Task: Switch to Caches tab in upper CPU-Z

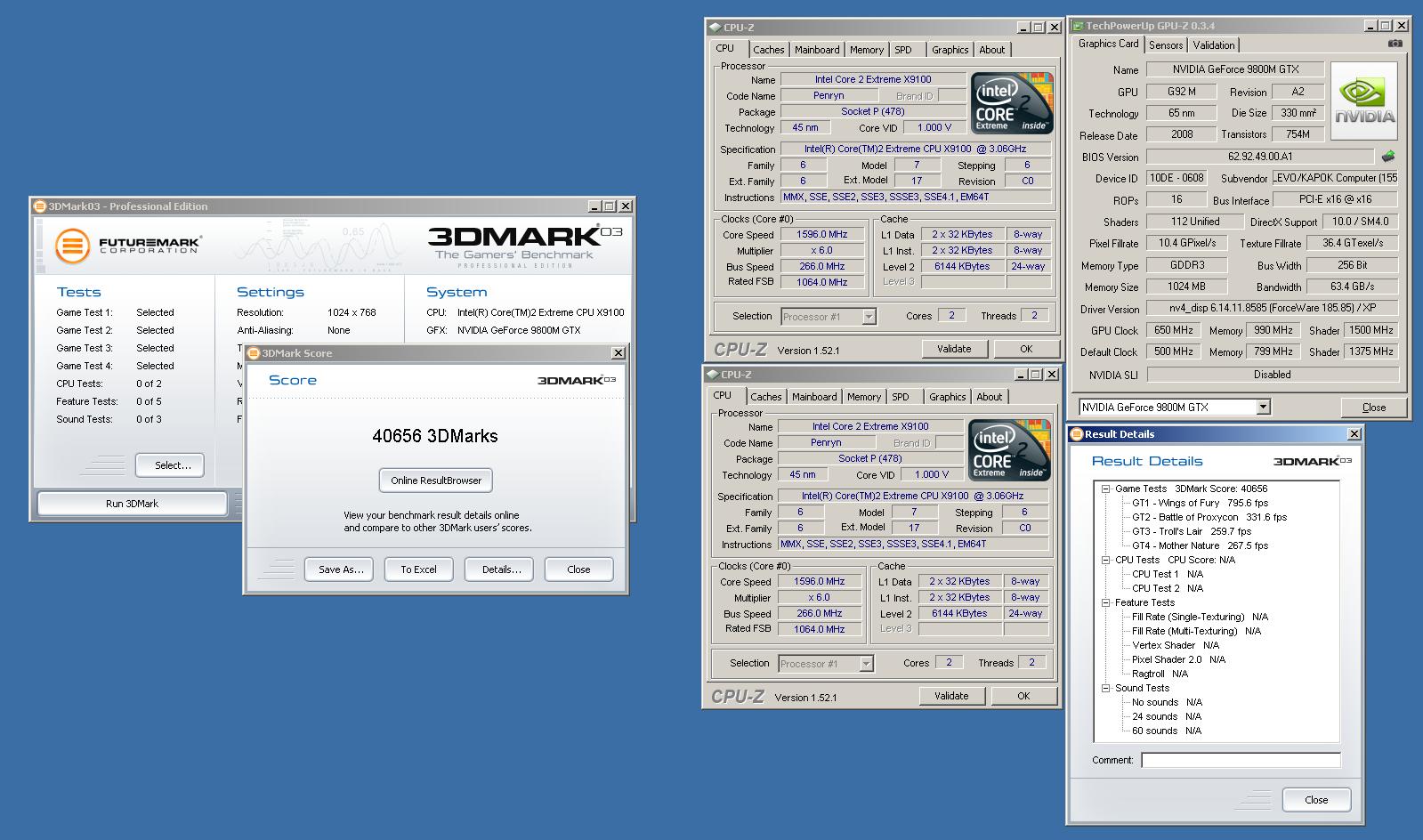Action: [769, 50]
